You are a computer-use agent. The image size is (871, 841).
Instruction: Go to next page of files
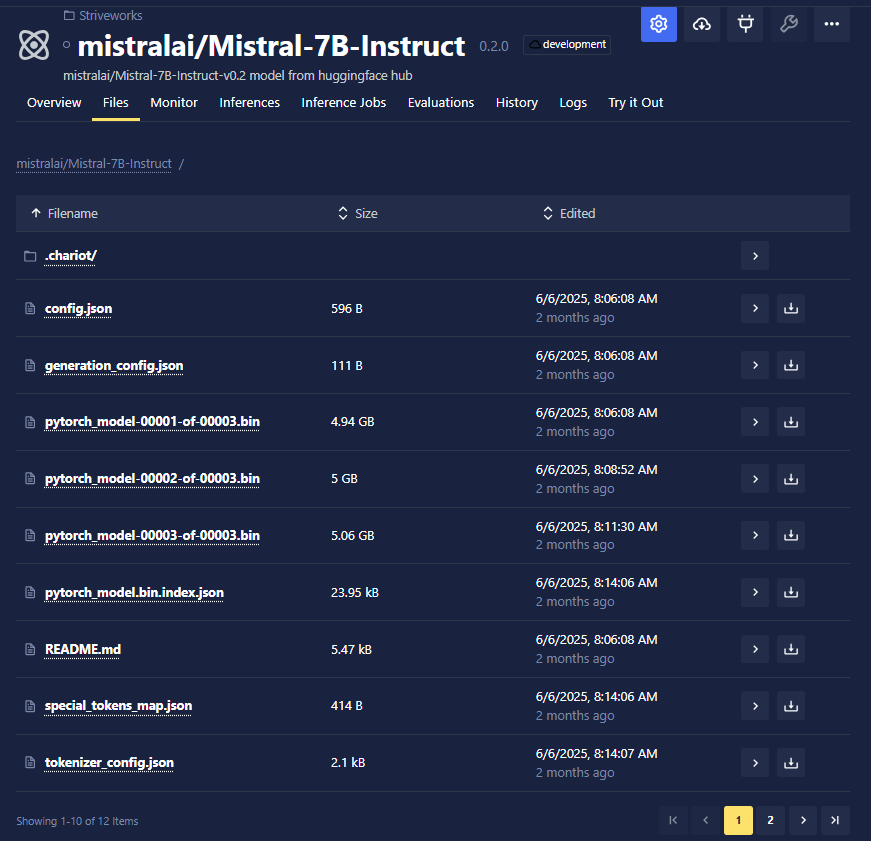(x=803, y=820)
